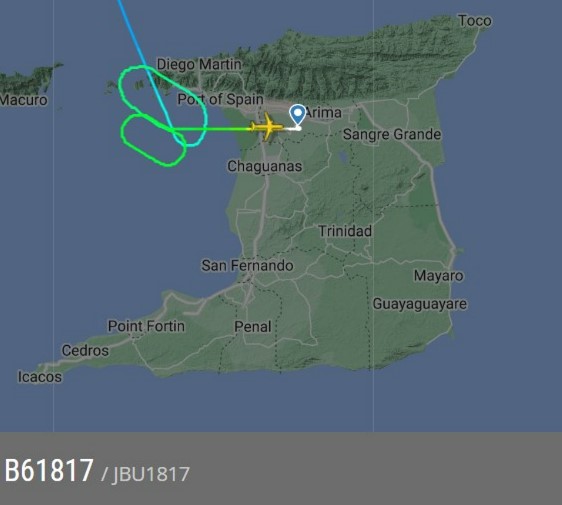Click the B61817 flight number heading
Viewport: 562px width, 505px height.
tap(49, 470)
